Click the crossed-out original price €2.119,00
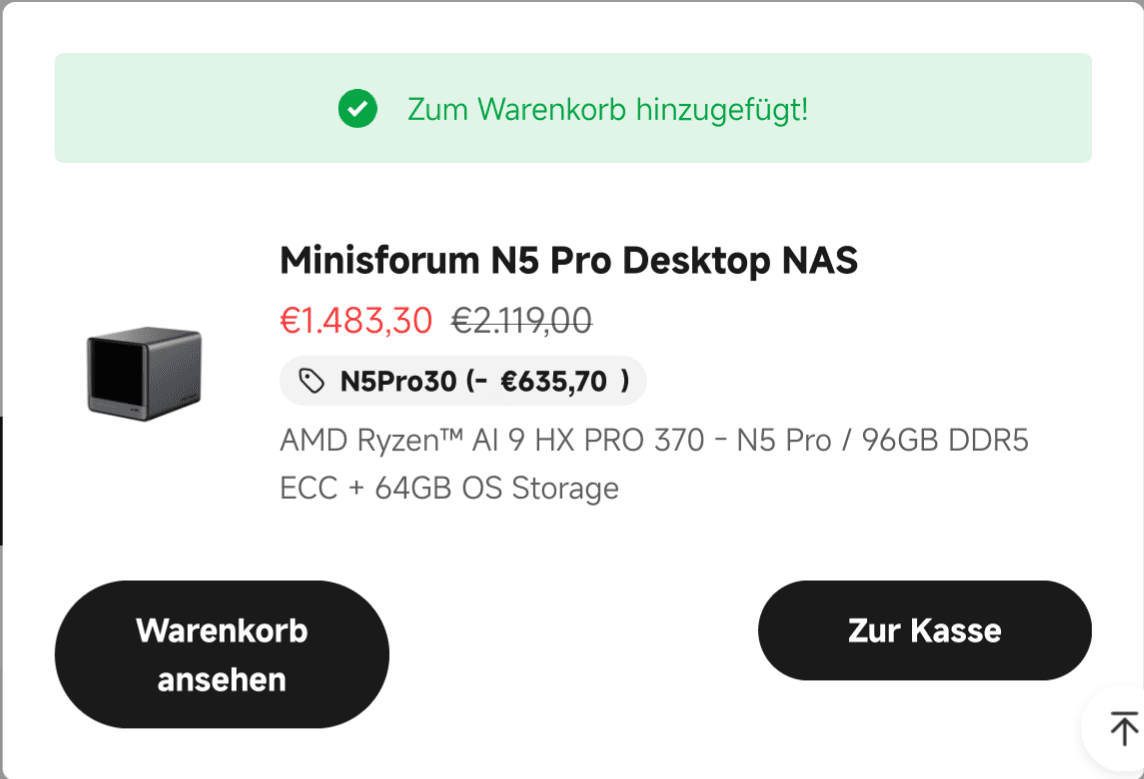Viewport: 1144px width, 779px height. (521, 321)
